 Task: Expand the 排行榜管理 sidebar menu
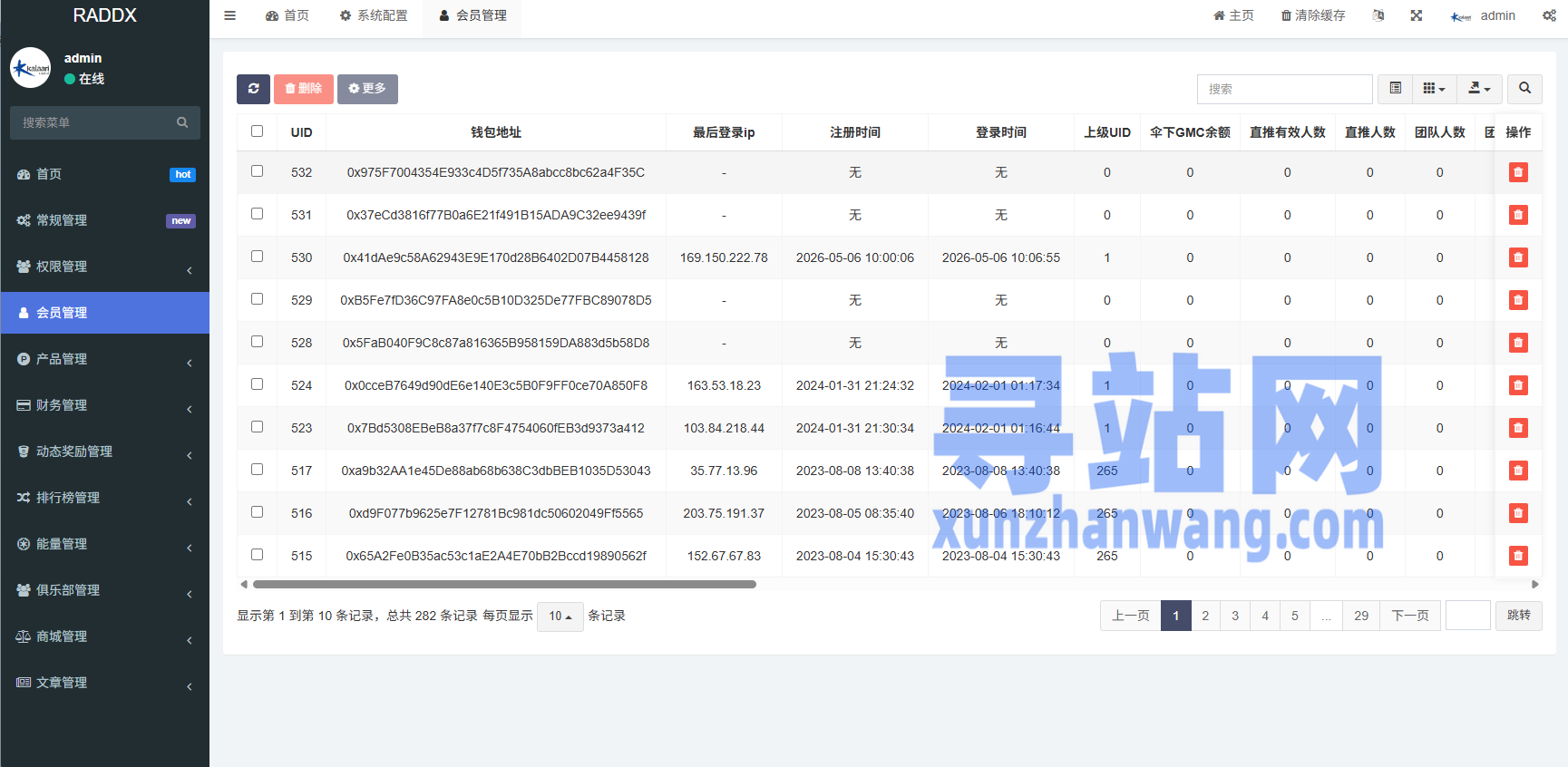[x=105, y=498]
